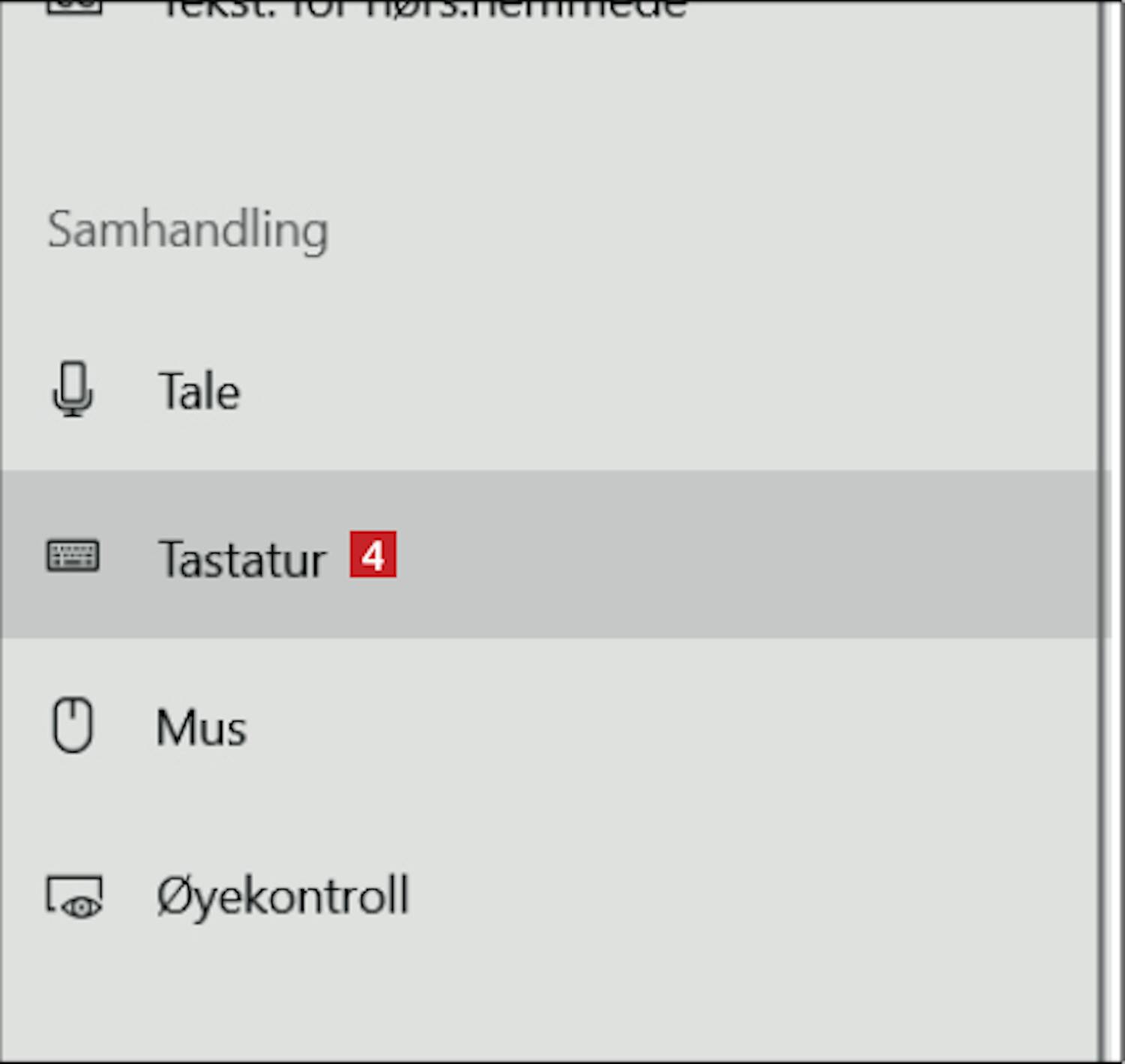Choose the Mus text label

[201, 727]
